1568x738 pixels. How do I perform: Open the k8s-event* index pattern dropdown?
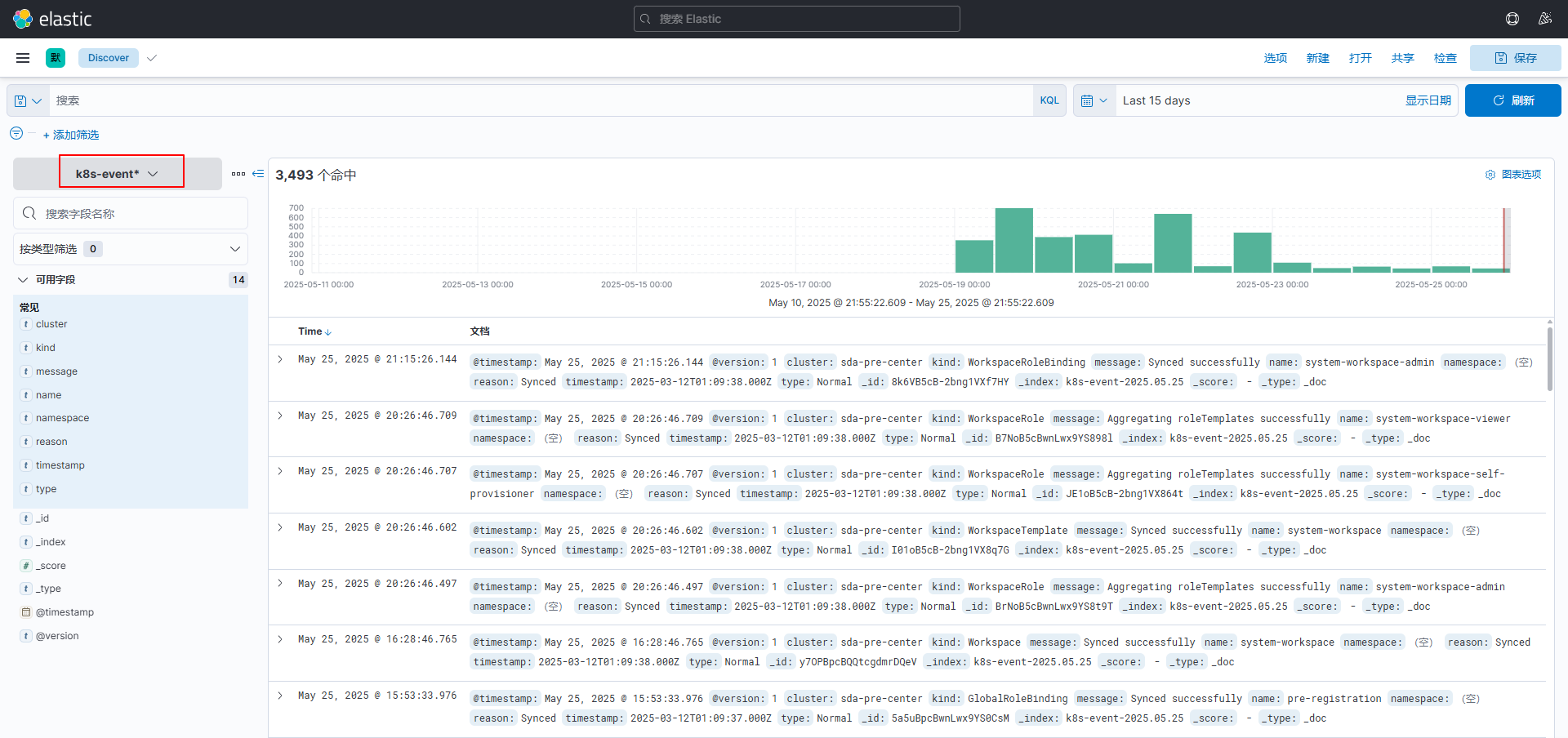(x=118, y=174)
